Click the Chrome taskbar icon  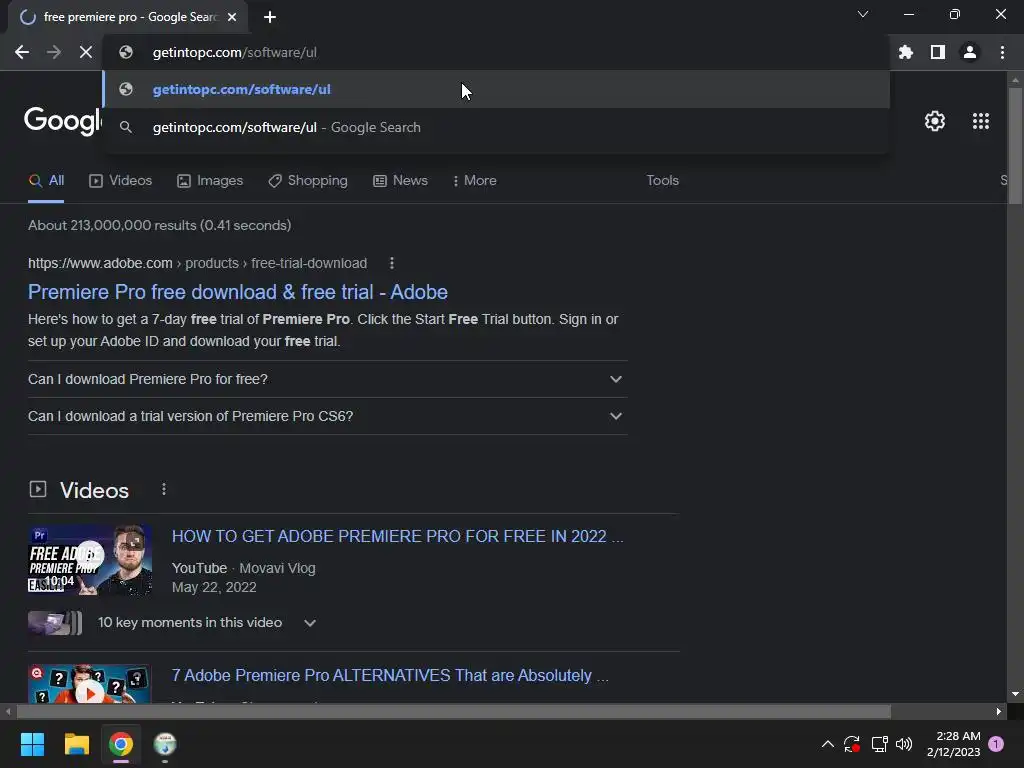point(121,744)
